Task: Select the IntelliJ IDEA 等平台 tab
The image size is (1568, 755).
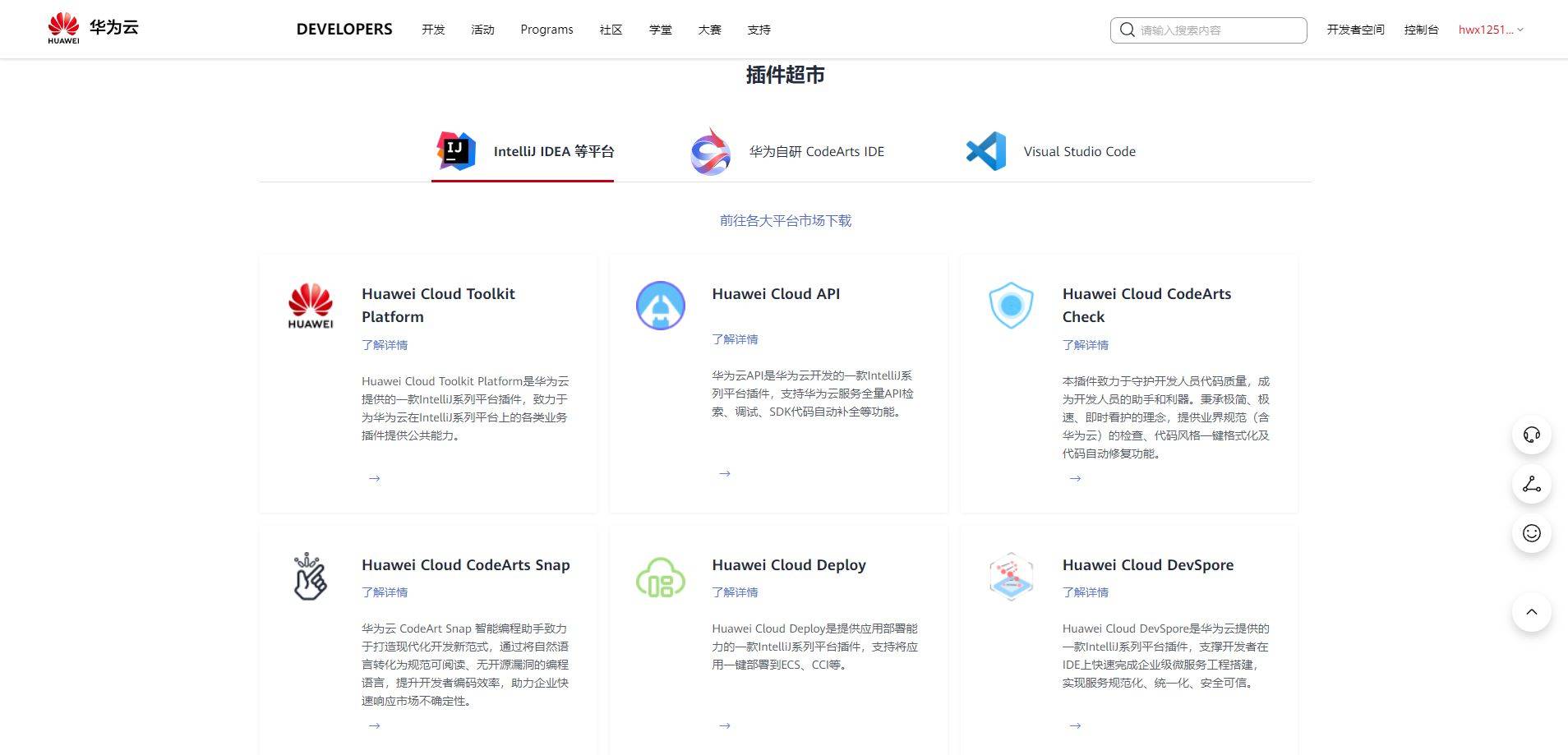Action: coord(523,151)
